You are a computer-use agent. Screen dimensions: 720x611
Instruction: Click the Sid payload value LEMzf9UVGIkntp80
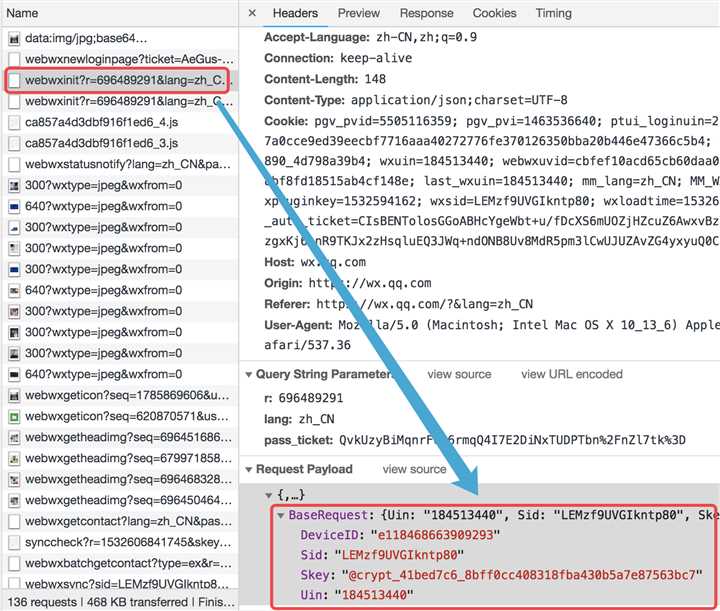(399, 555)
